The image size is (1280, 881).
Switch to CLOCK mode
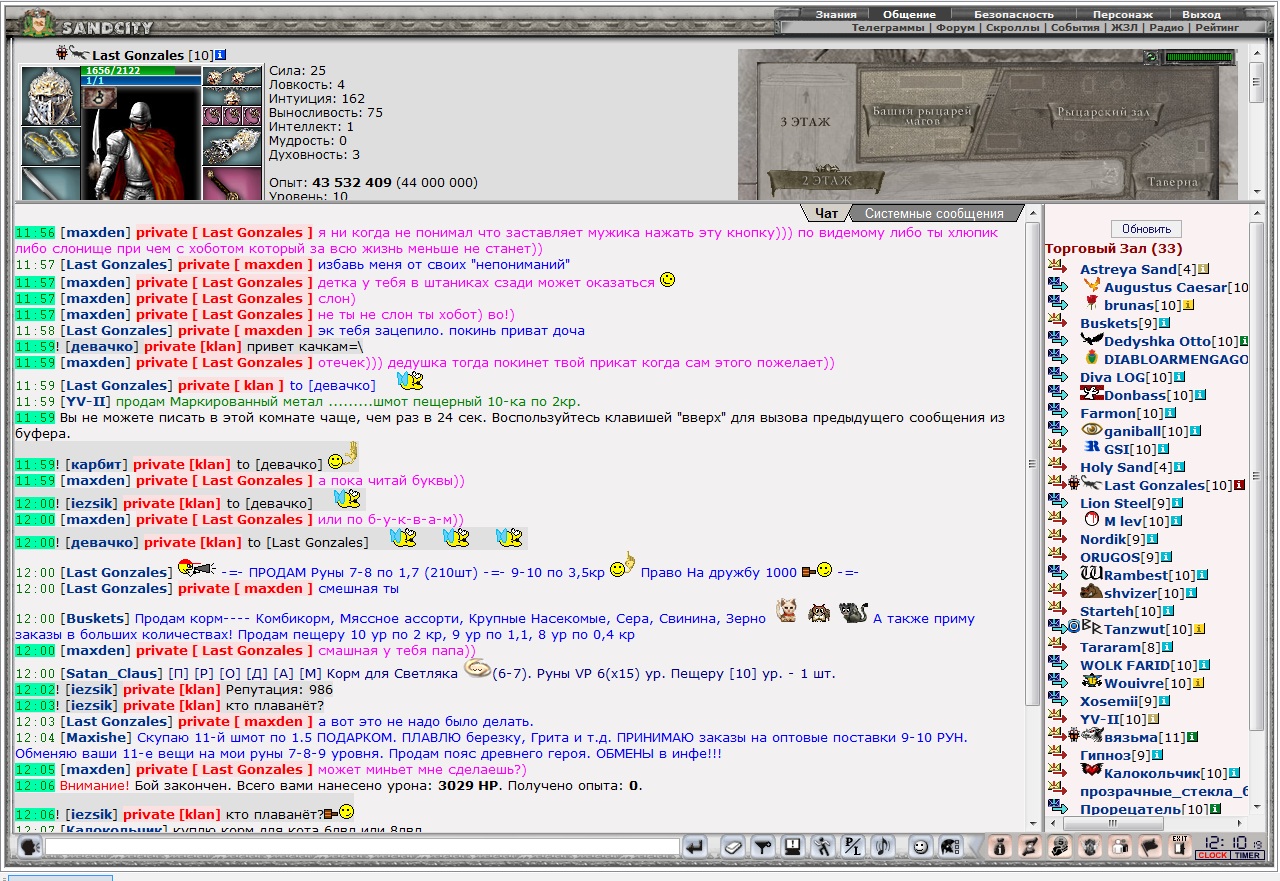pyautogui.click(x=1213, y=855)
